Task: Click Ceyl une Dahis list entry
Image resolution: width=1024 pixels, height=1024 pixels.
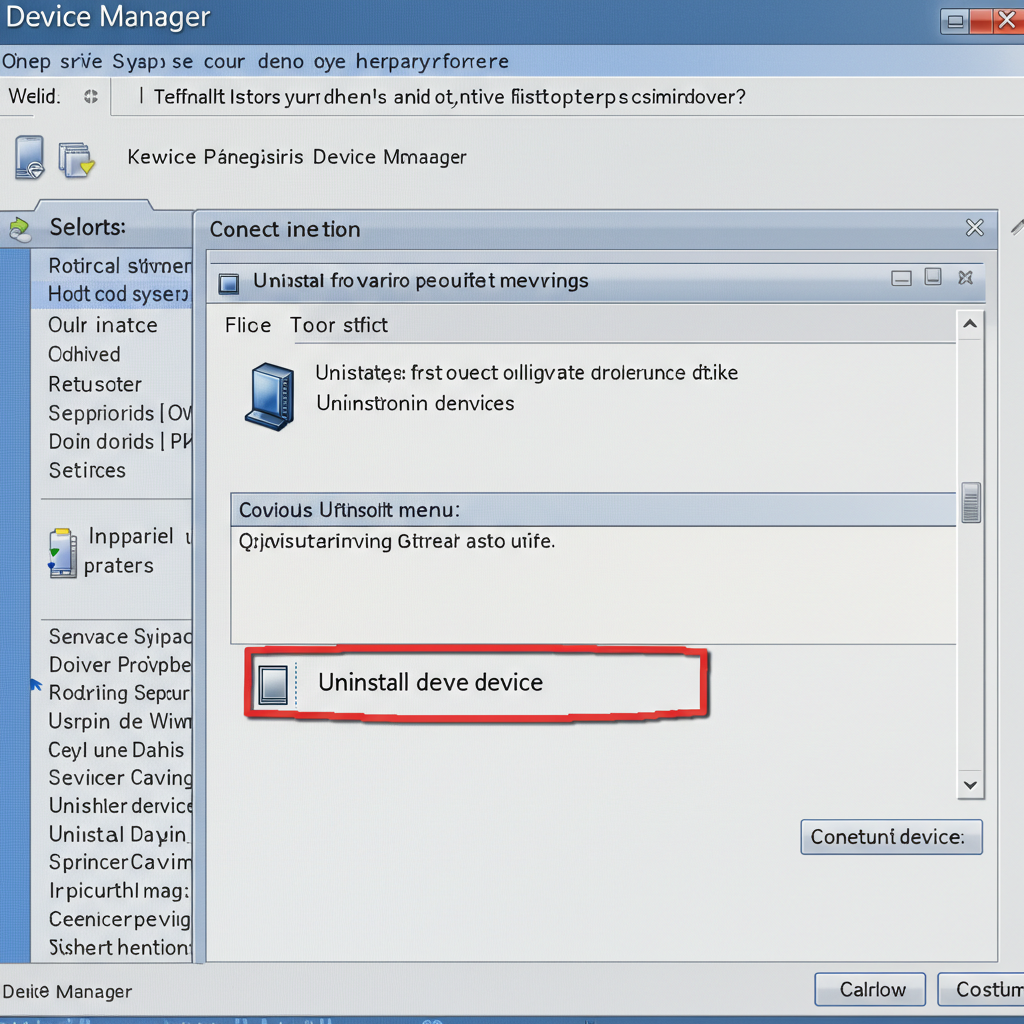Action: click(x=116, y=750)
